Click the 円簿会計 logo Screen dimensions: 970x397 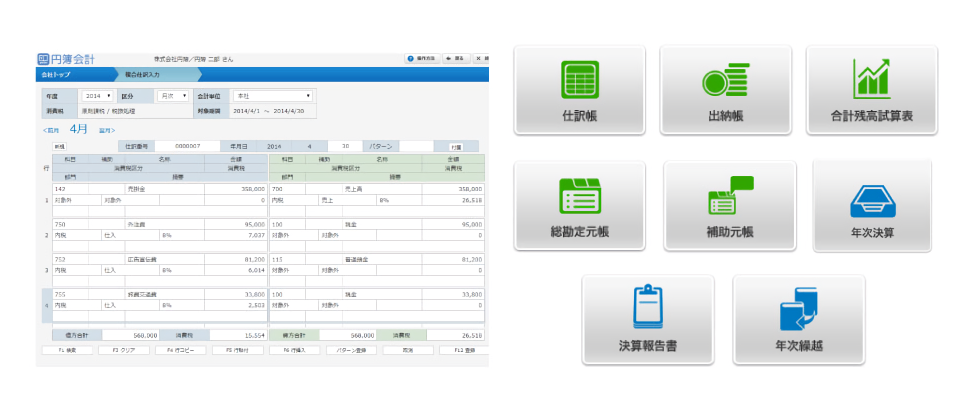click(66, 59)
